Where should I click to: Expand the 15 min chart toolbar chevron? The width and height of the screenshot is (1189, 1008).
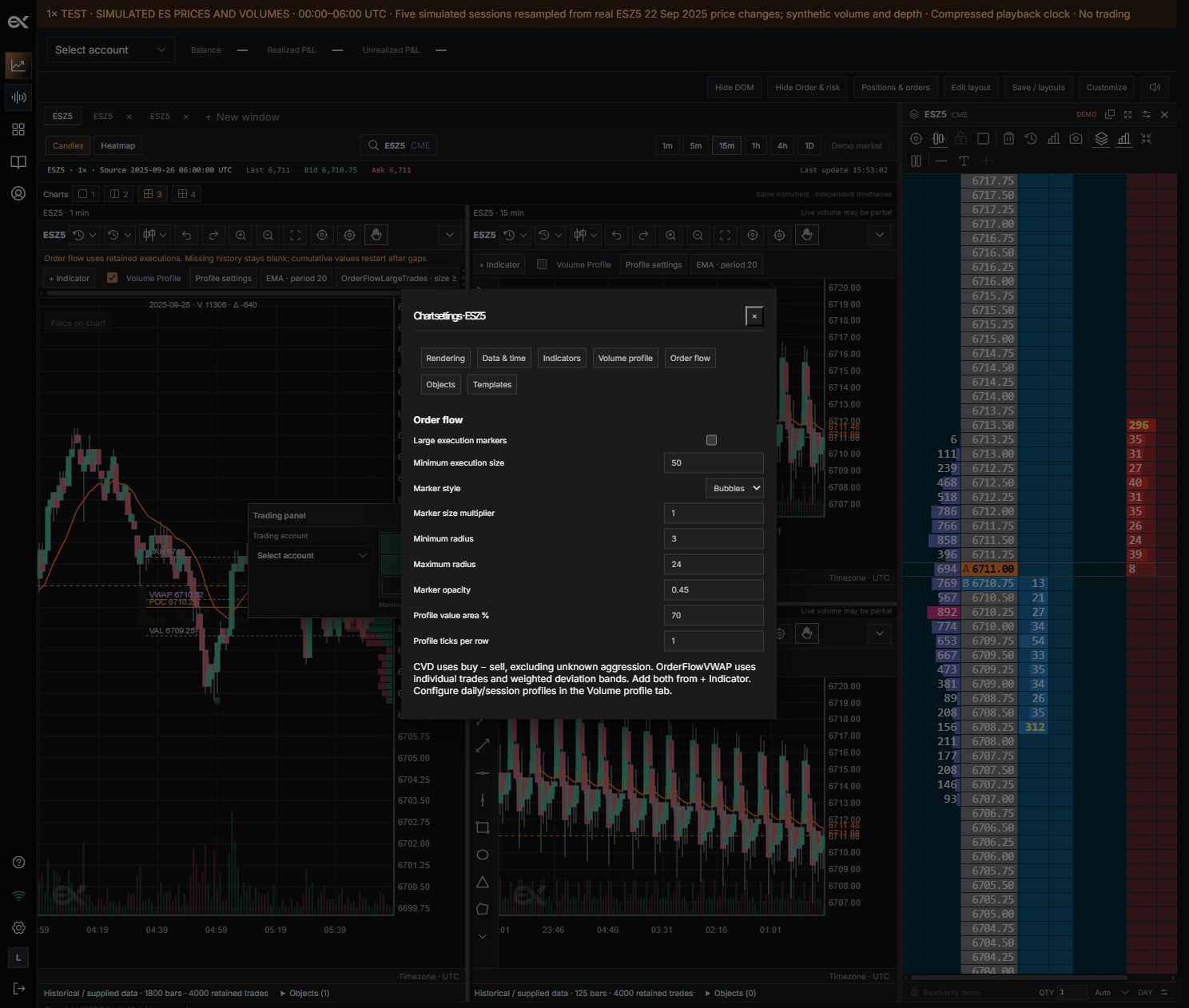pyautogui.click(x=880, y=235)
